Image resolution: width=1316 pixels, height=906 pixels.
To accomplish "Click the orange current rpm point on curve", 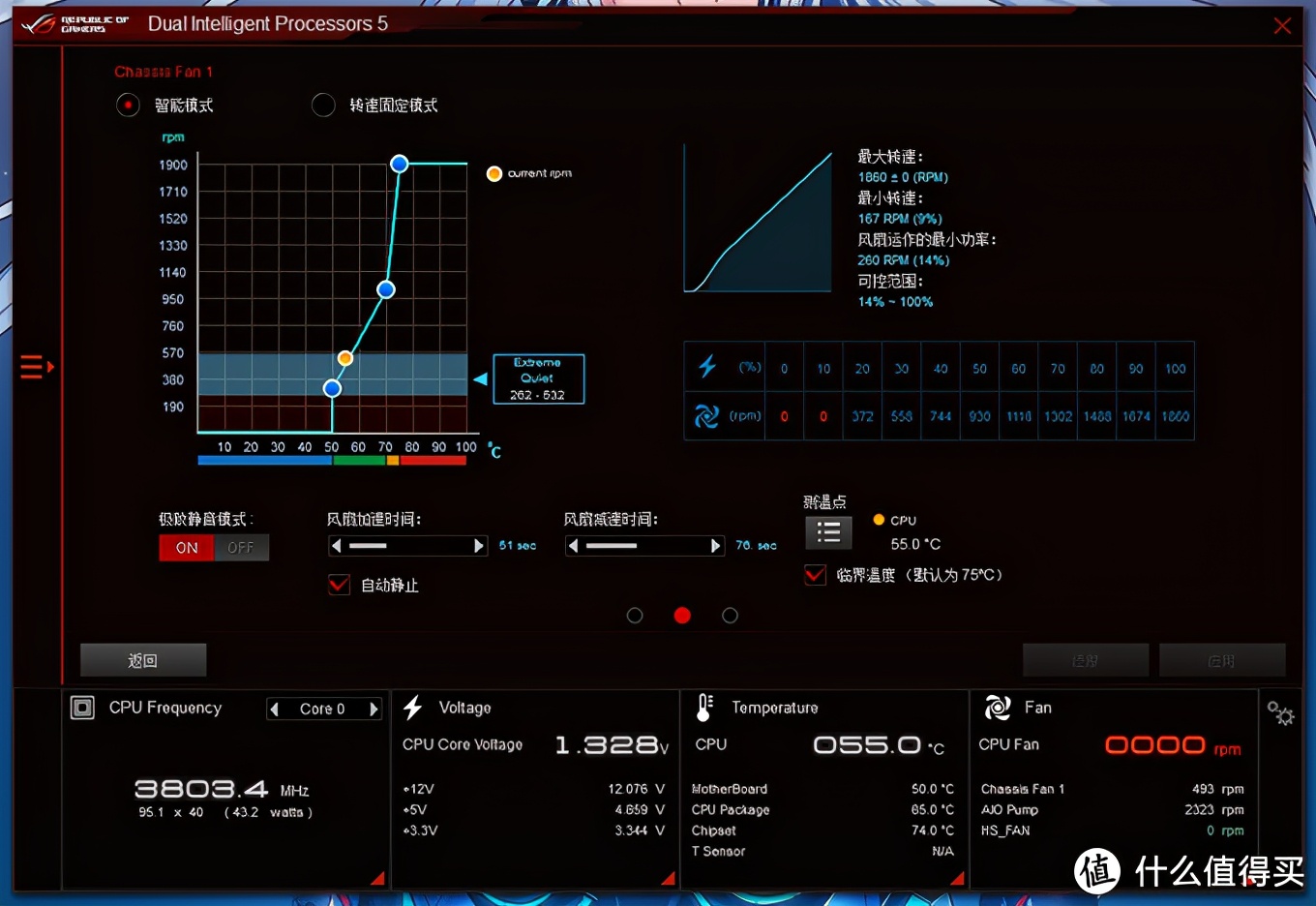I will [345, 358].
